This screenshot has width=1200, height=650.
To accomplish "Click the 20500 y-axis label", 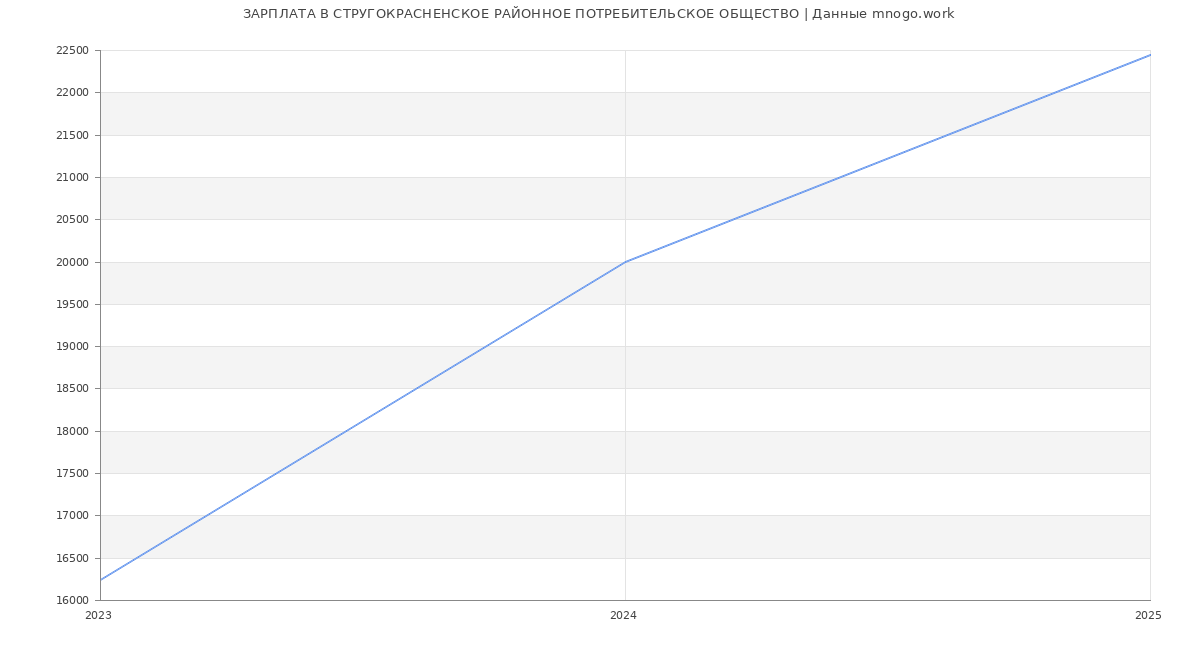I will point(72,220).
